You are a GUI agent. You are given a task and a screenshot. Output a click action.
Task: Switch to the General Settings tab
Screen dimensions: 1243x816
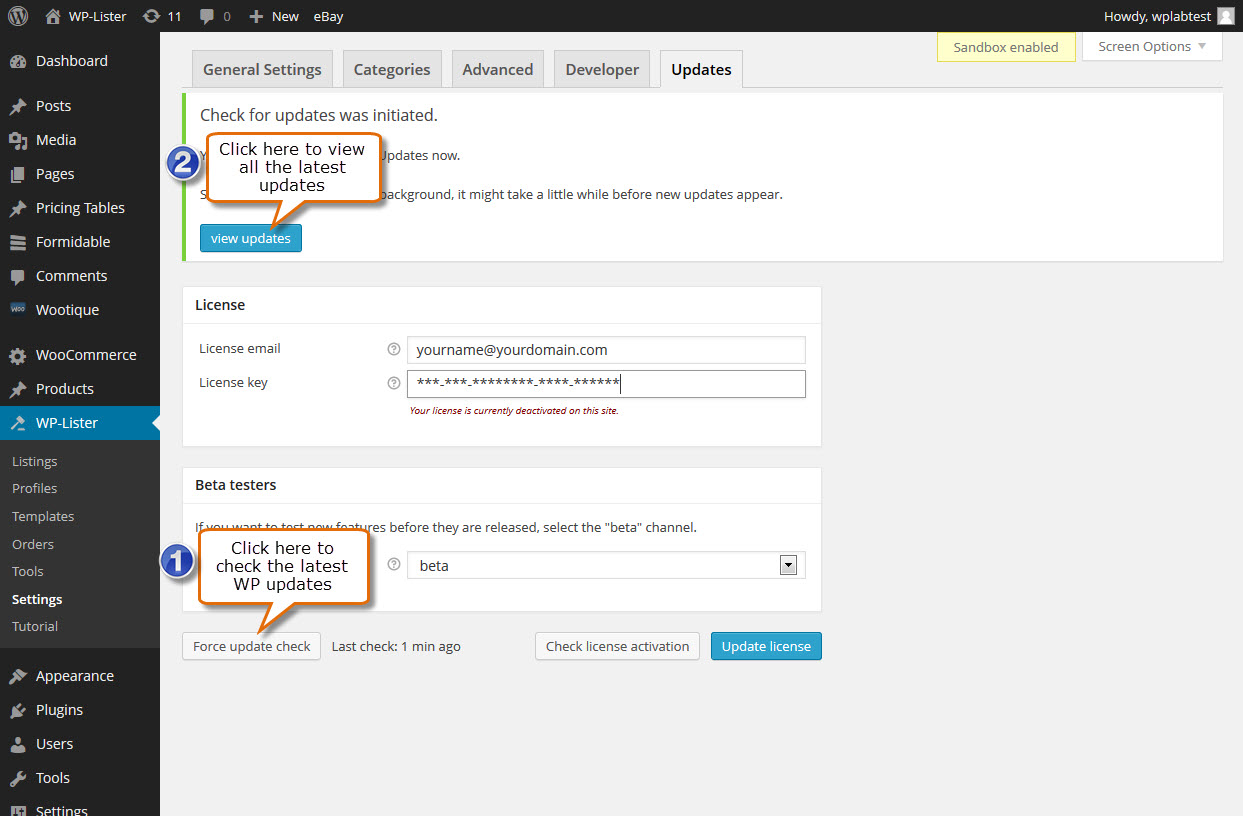tap(262, 69)
